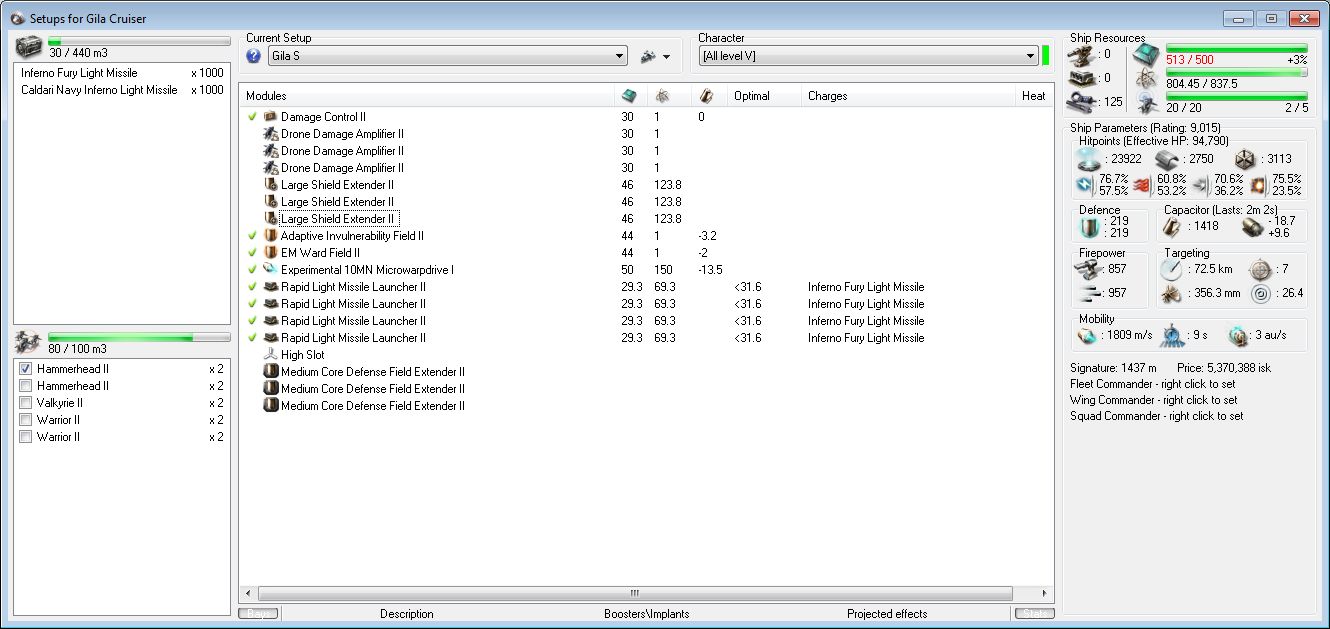Click the capacitor capacity icon showing 1418
The height and width of the screenshot is (629, 1330).
pos(1171,227)
